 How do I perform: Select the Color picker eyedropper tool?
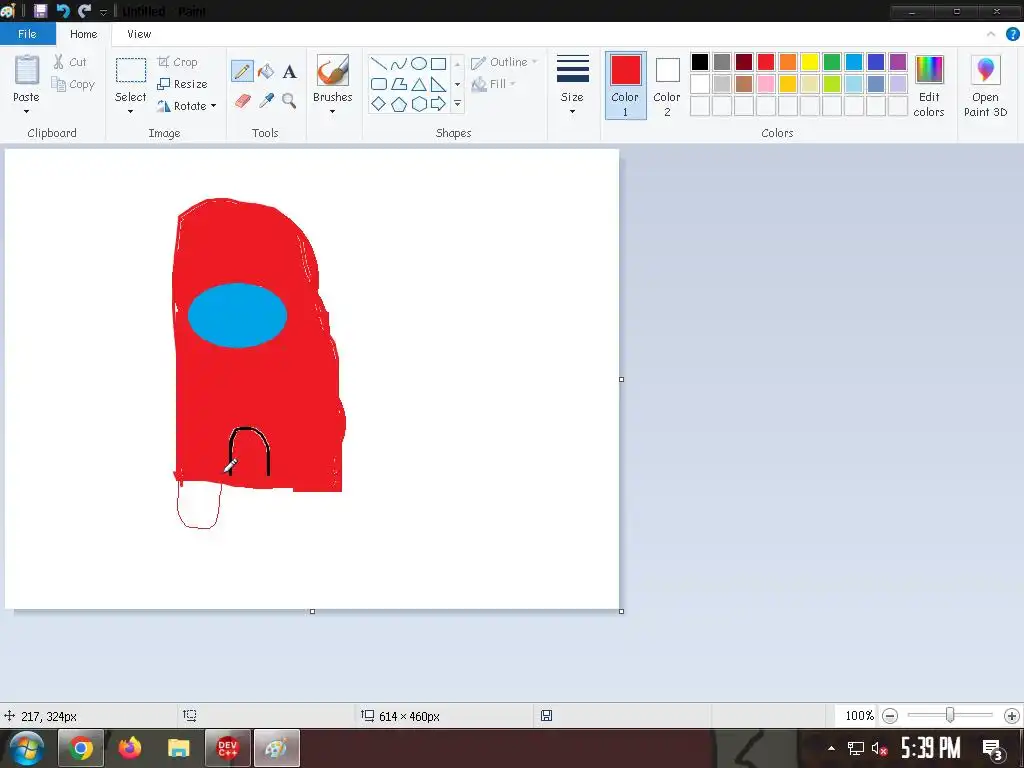pyautogui.click(x=266, y=101)
